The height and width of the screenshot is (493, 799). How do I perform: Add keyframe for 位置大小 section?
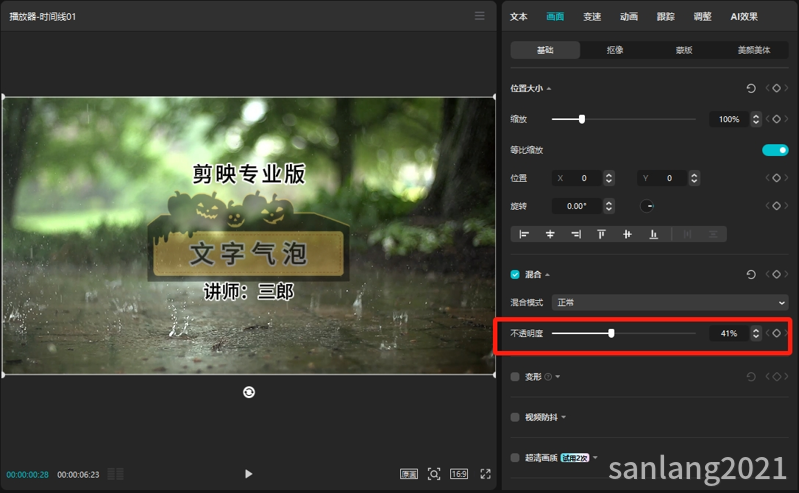776,88
